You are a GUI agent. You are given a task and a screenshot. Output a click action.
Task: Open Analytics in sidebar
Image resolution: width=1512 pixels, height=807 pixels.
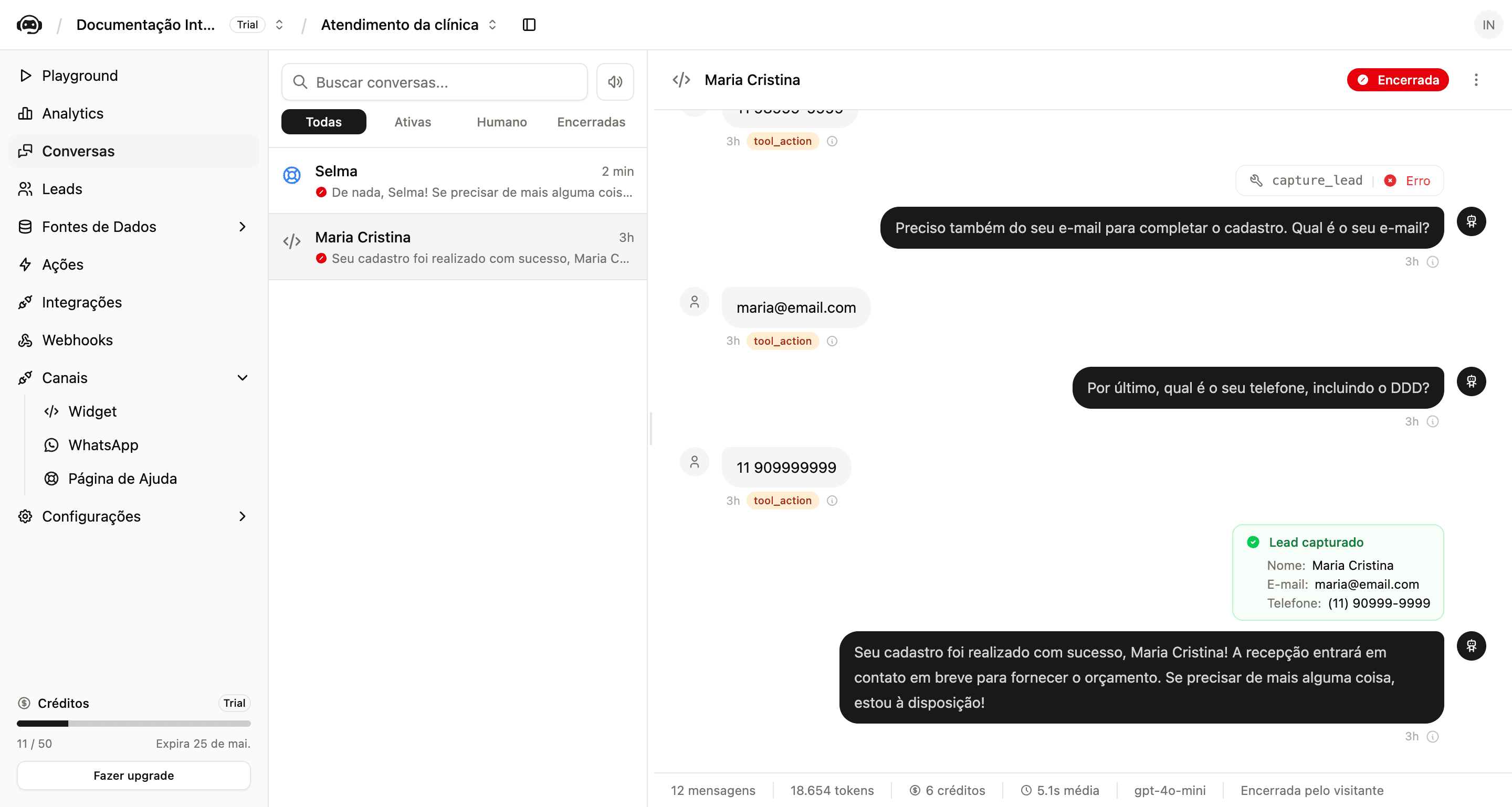point(134,113)
